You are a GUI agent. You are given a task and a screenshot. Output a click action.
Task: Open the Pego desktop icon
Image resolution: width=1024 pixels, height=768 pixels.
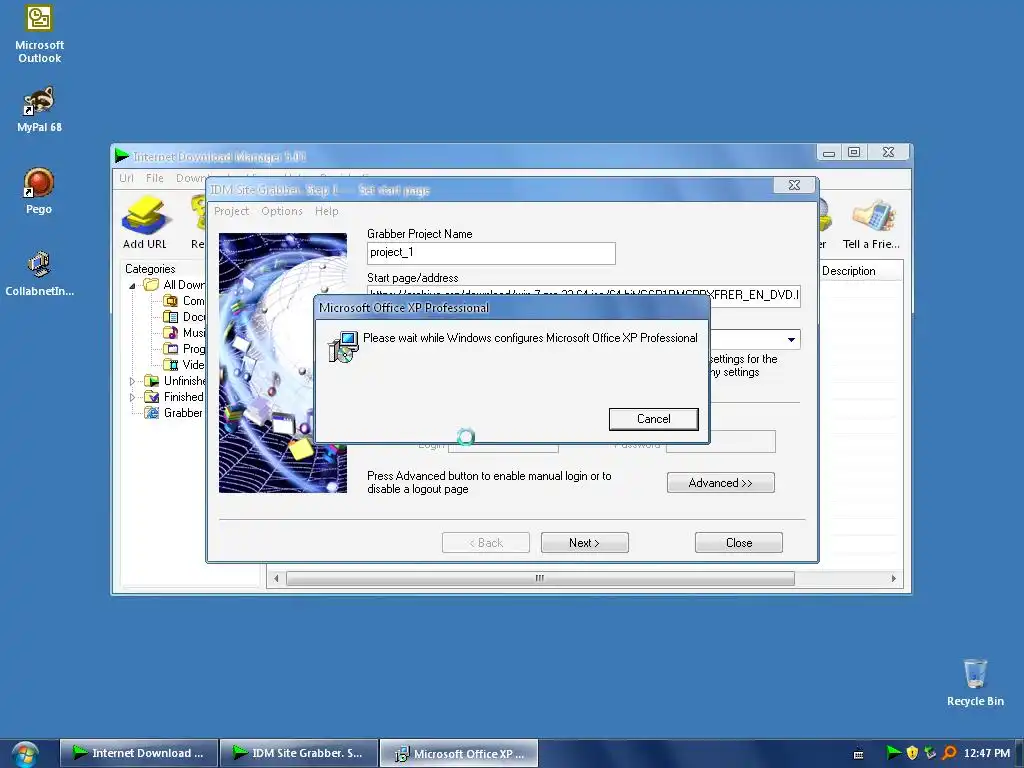[39, 191]
